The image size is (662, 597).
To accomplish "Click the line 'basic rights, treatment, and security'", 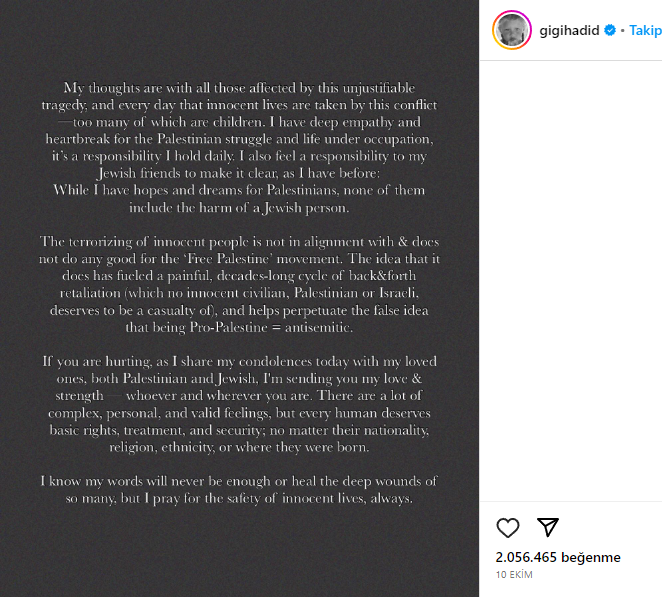I will (239, 414).
